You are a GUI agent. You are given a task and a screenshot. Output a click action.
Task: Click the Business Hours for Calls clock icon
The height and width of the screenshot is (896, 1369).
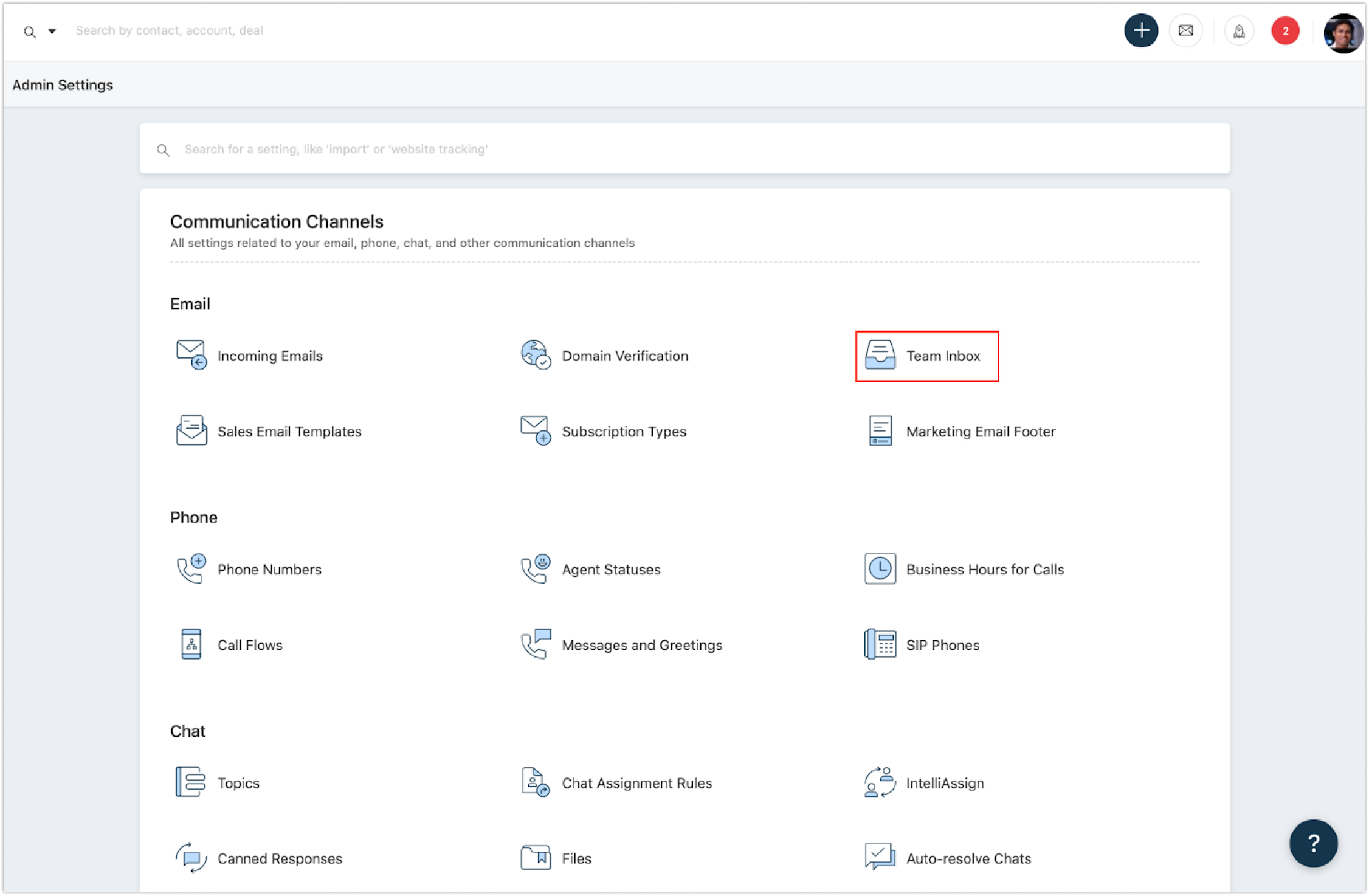click(880, 568)
